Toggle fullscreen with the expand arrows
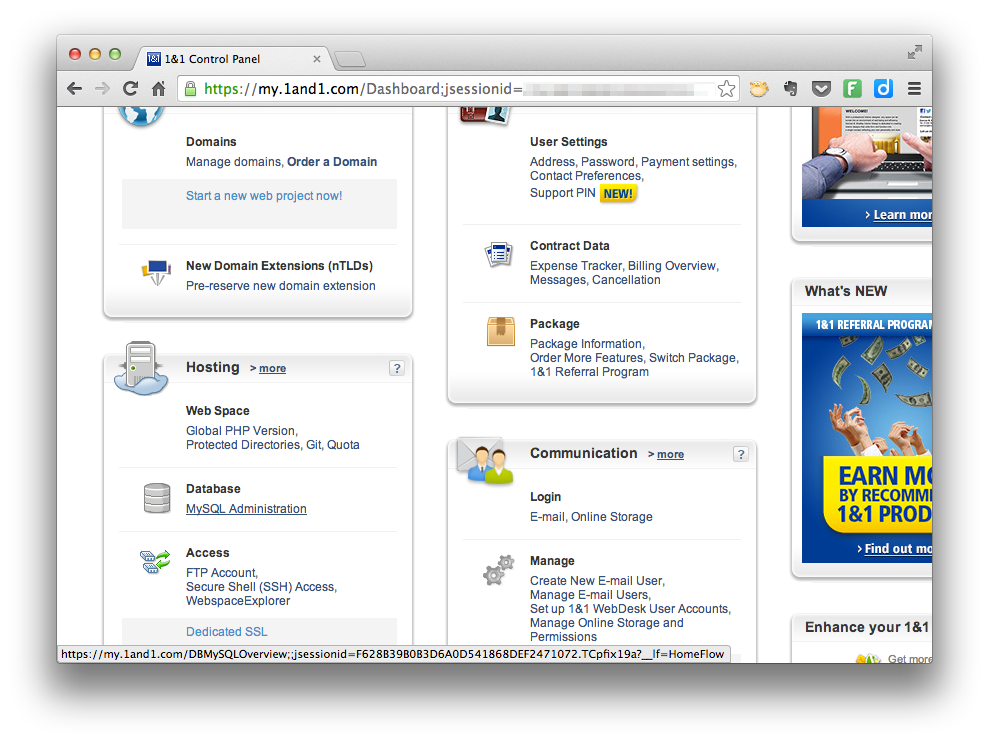The width and height of the screenshot is (989, 742). tap(915, 52)
